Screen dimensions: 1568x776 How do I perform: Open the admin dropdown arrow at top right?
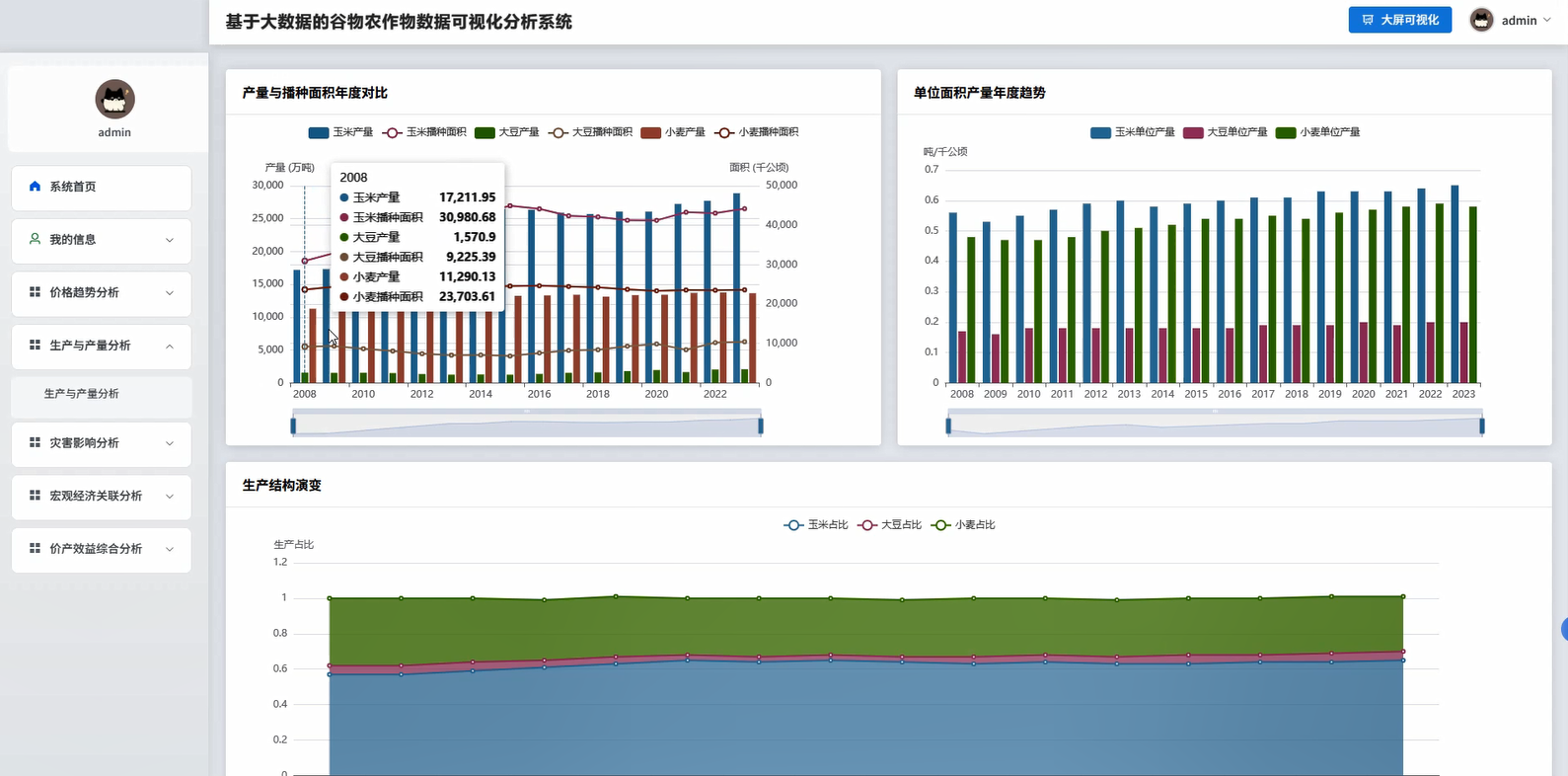tap(1547, 20)
